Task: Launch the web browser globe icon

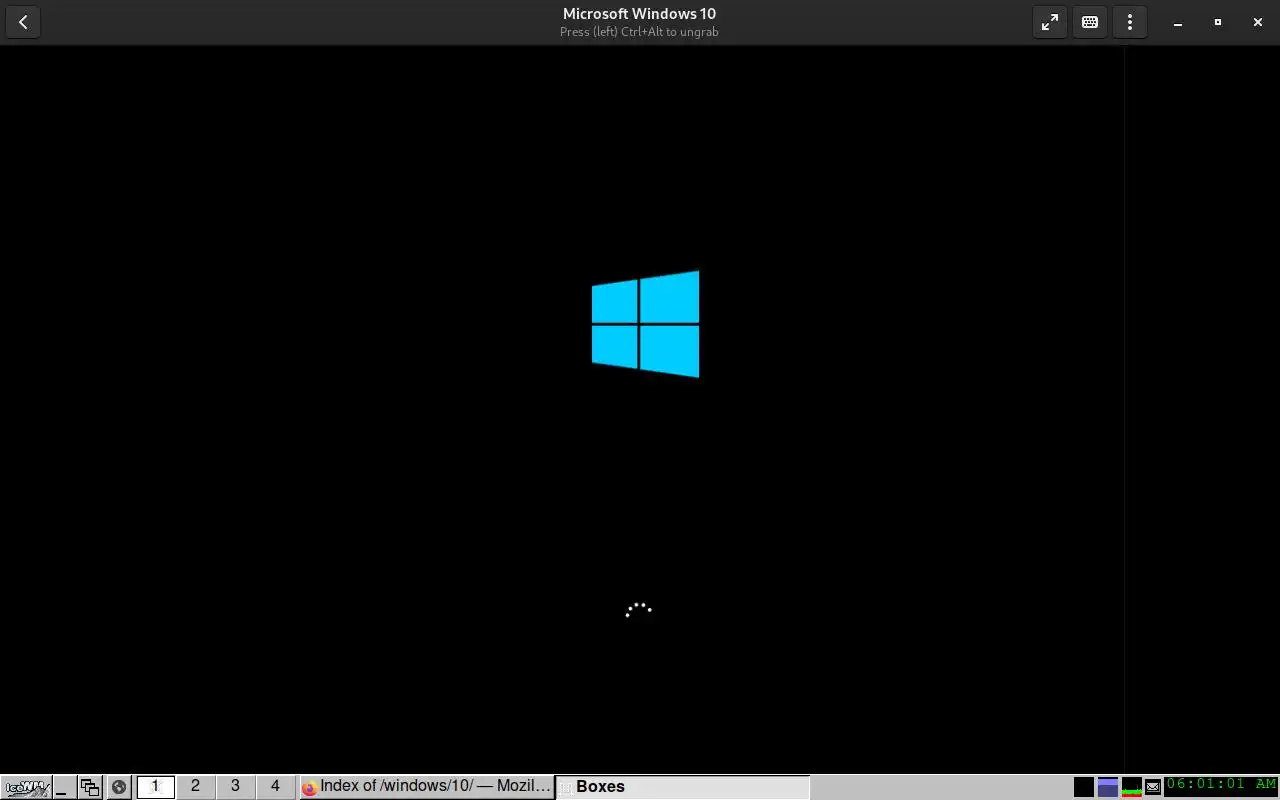Action: pos(119,787)
